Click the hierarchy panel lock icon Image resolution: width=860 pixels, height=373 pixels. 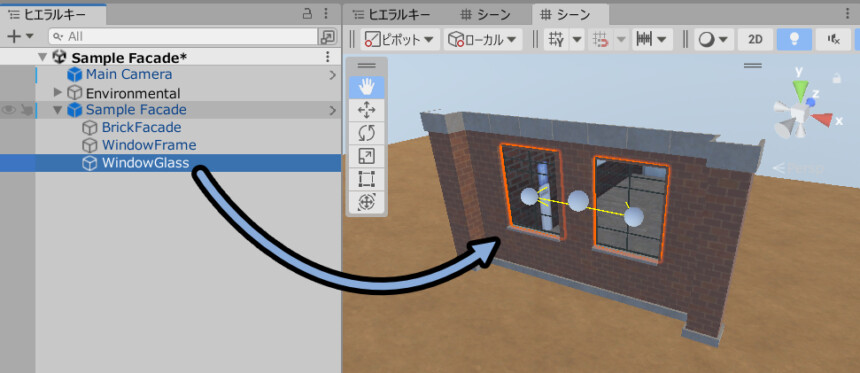[x=308, y=14]
